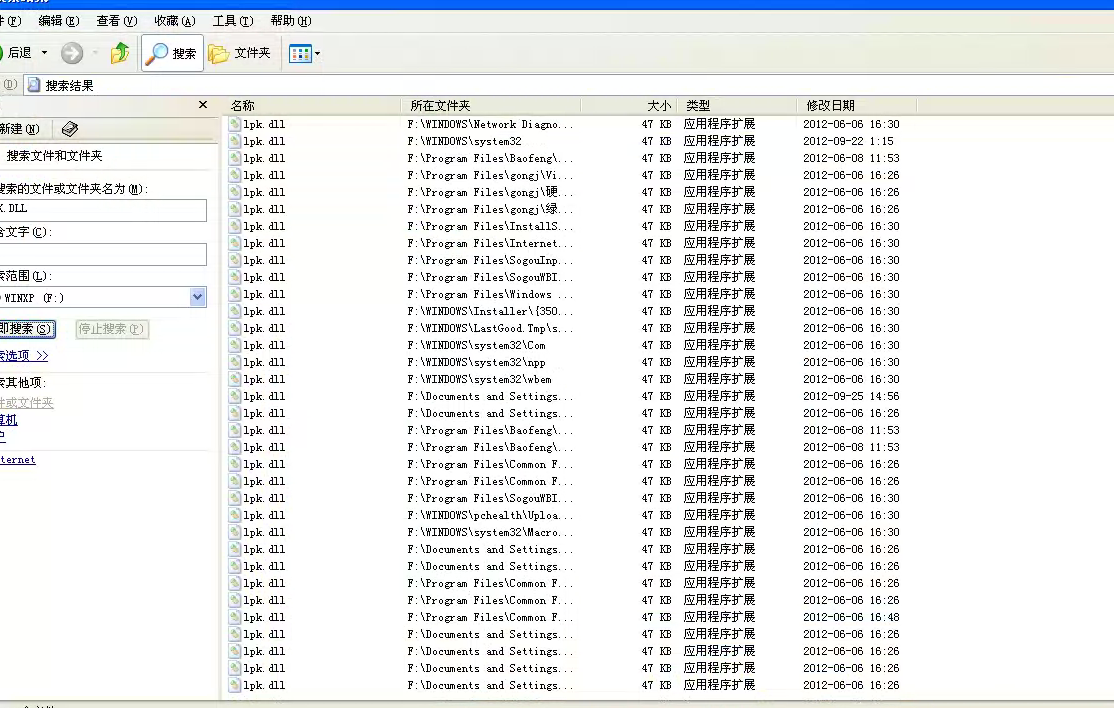Click the search now 搜索(S) button

coord(27,329)
